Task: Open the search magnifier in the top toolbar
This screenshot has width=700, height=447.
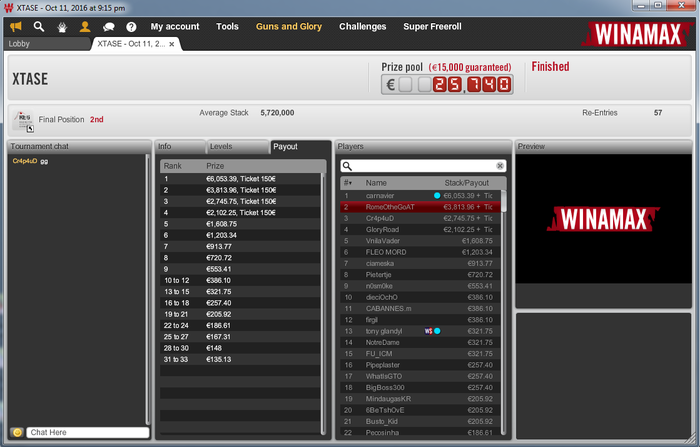Action: (39, 27)
